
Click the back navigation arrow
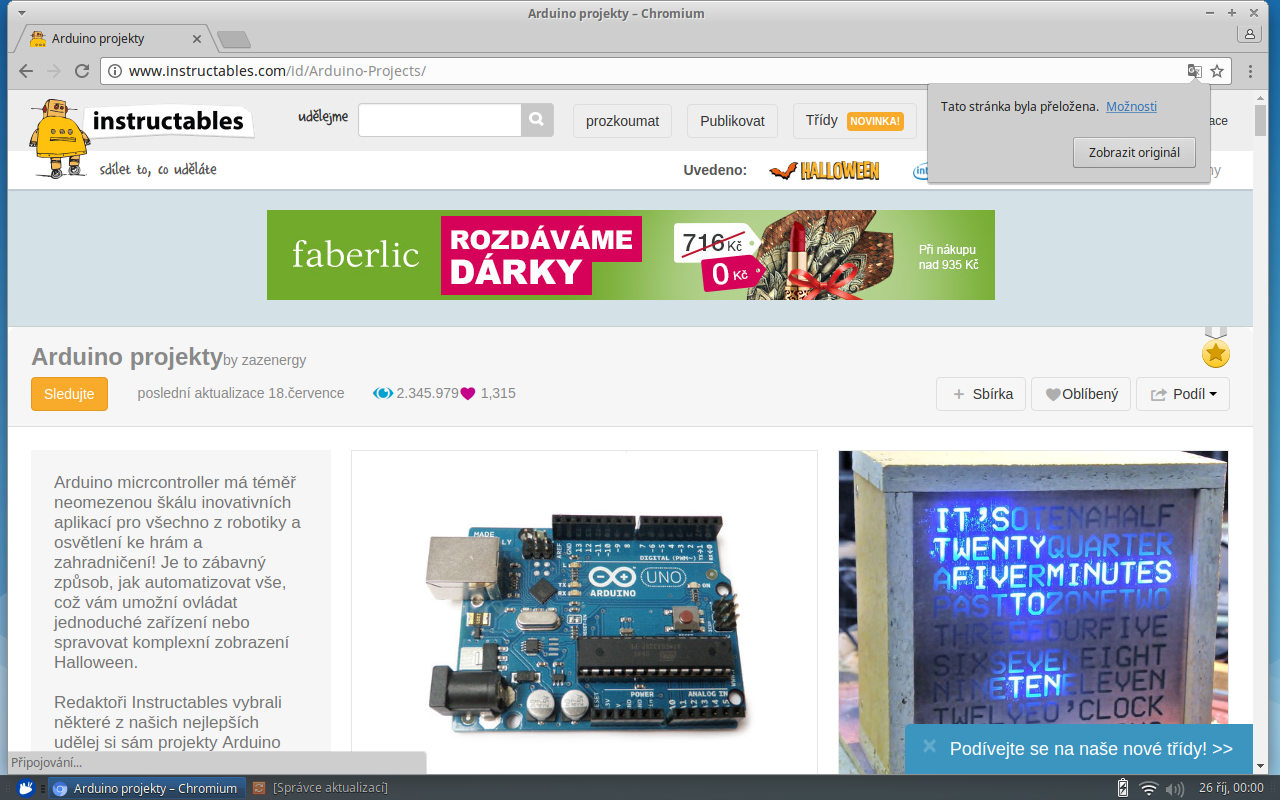point(26,71)
